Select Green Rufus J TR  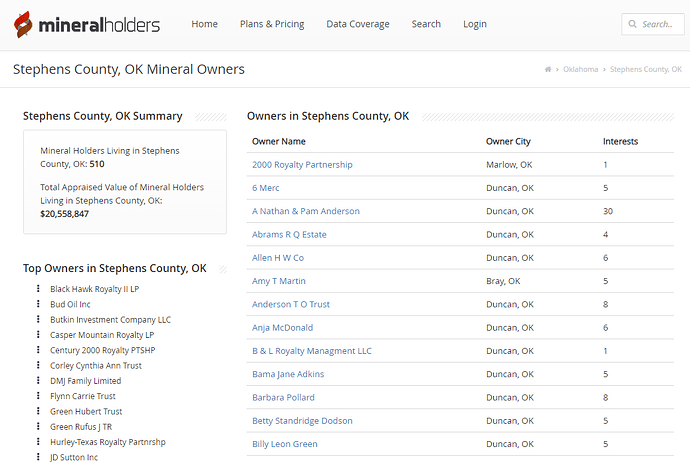(81, 427)
